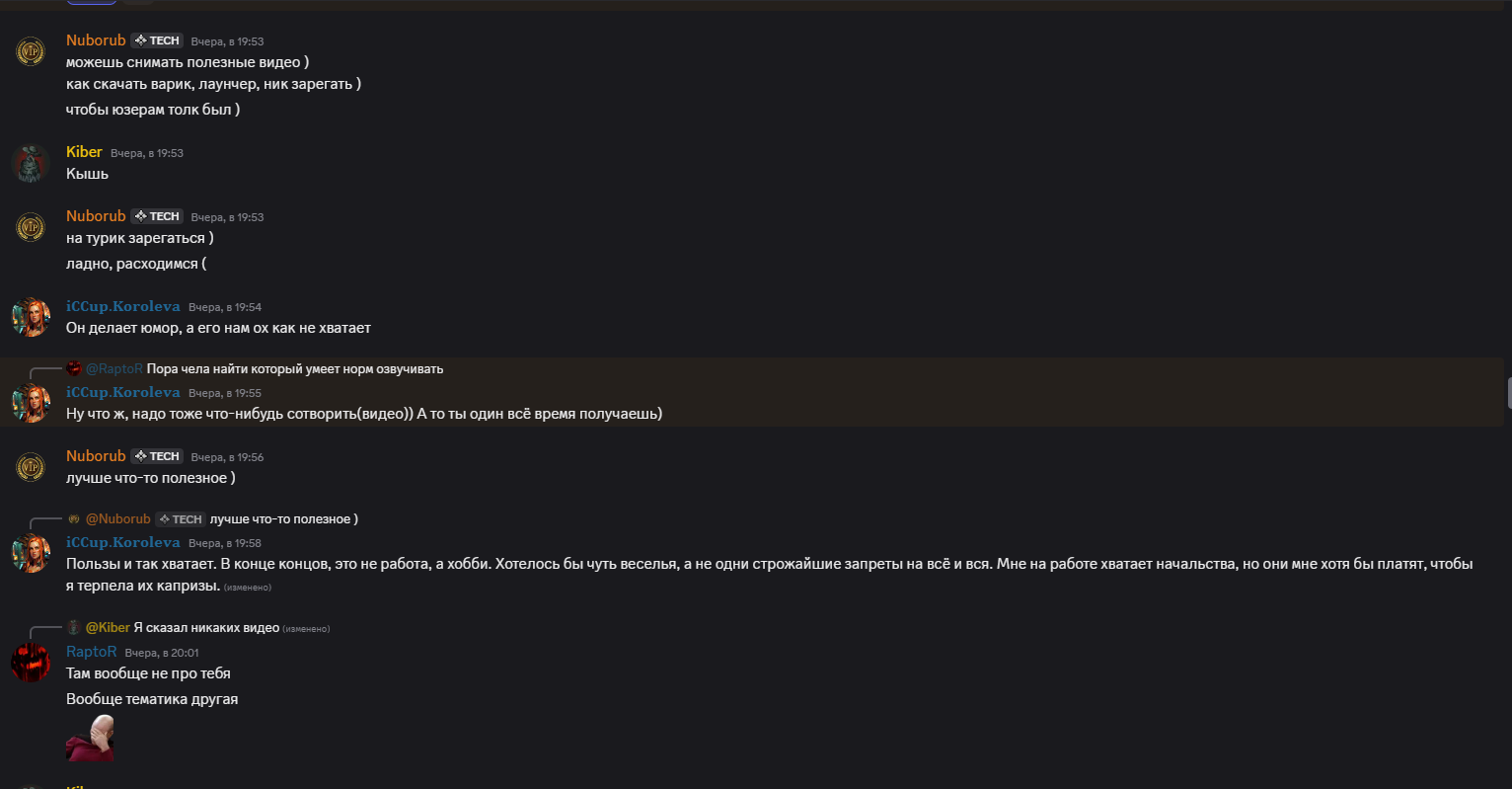Click the Nuborub username at 19:56

pos(96,456)
